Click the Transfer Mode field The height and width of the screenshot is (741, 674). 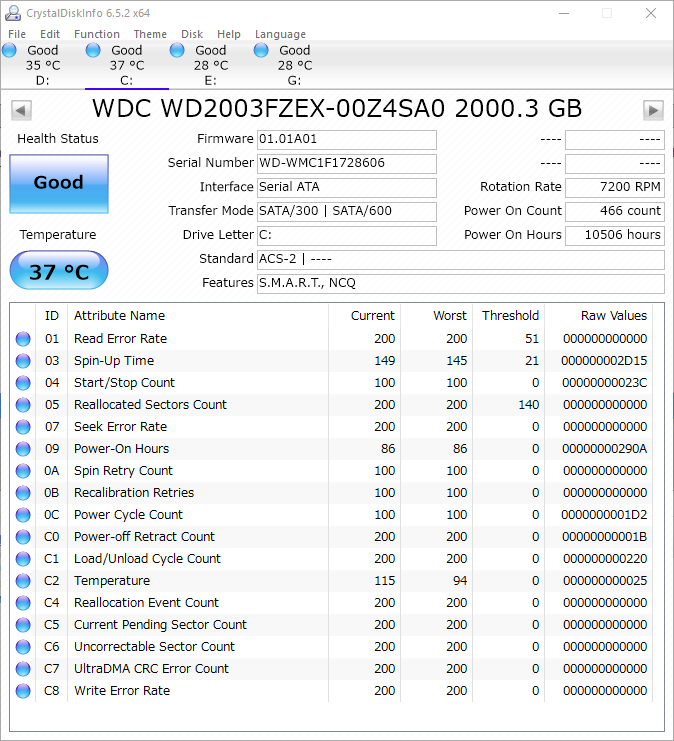click(x=346, y=212)
